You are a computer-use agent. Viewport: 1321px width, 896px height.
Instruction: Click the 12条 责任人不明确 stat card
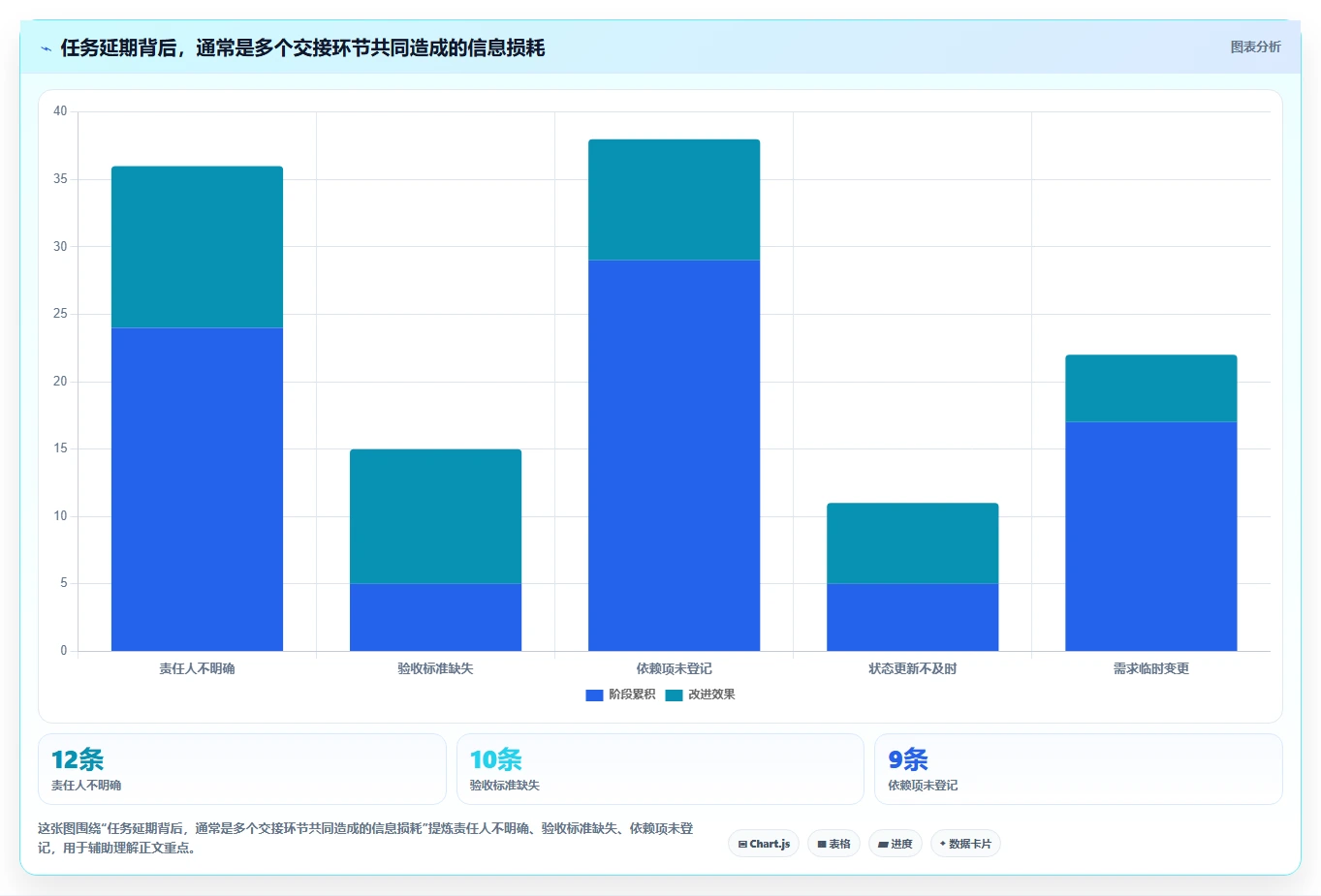point(241,769)
